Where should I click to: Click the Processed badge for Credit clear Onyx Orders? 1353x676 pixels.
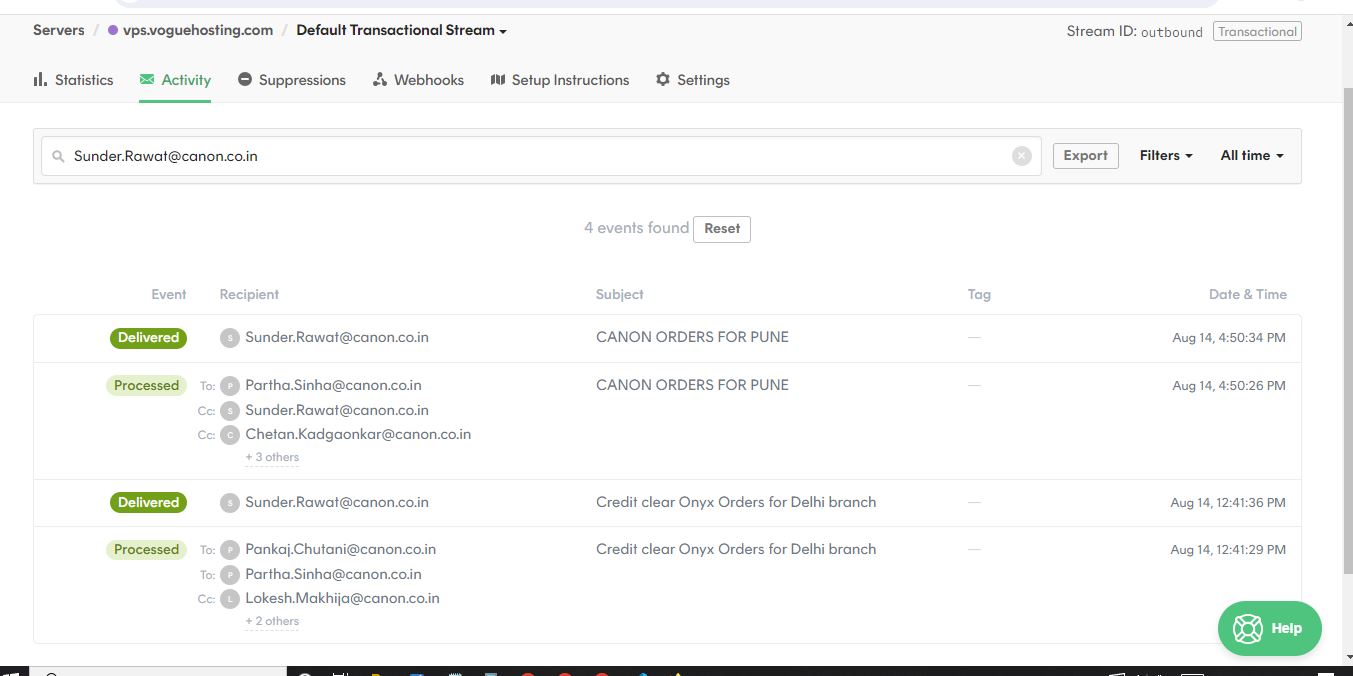146,550
